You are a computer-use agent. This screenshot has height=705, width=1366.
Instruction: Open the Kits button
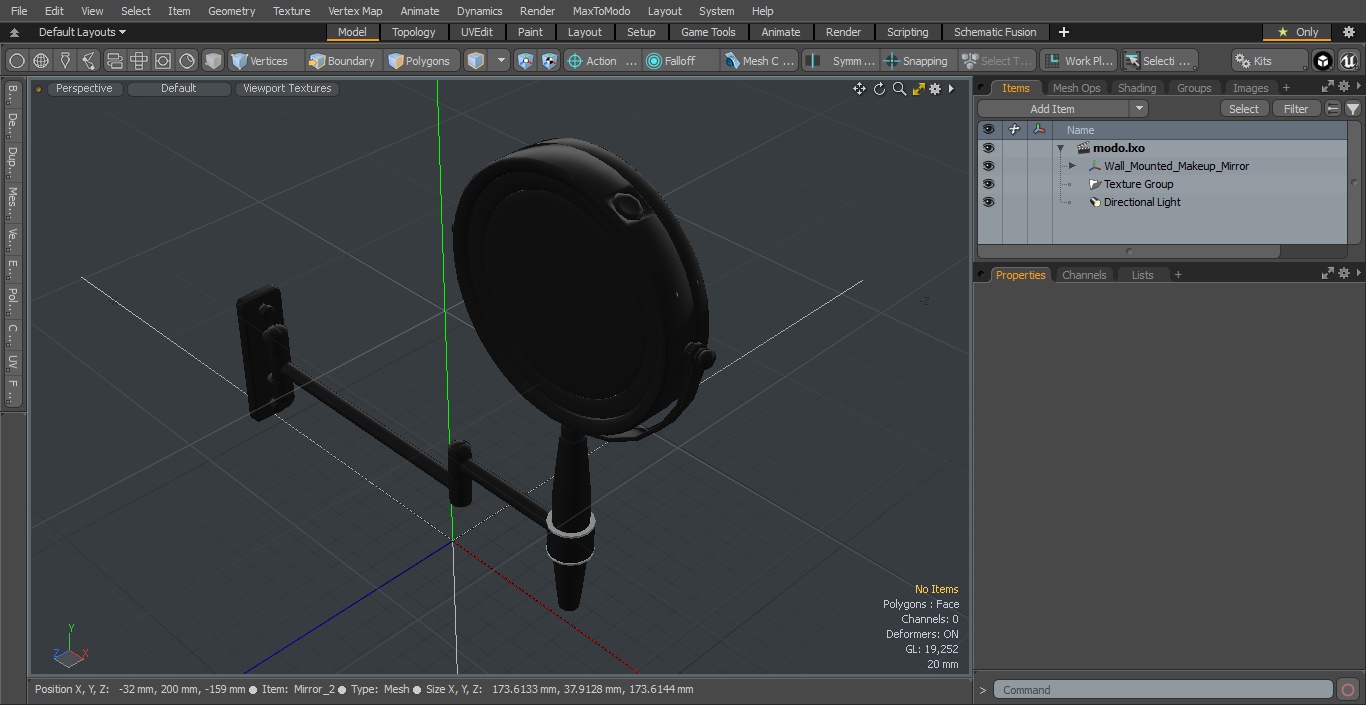pyautogui.click(x=1269, y=61)
